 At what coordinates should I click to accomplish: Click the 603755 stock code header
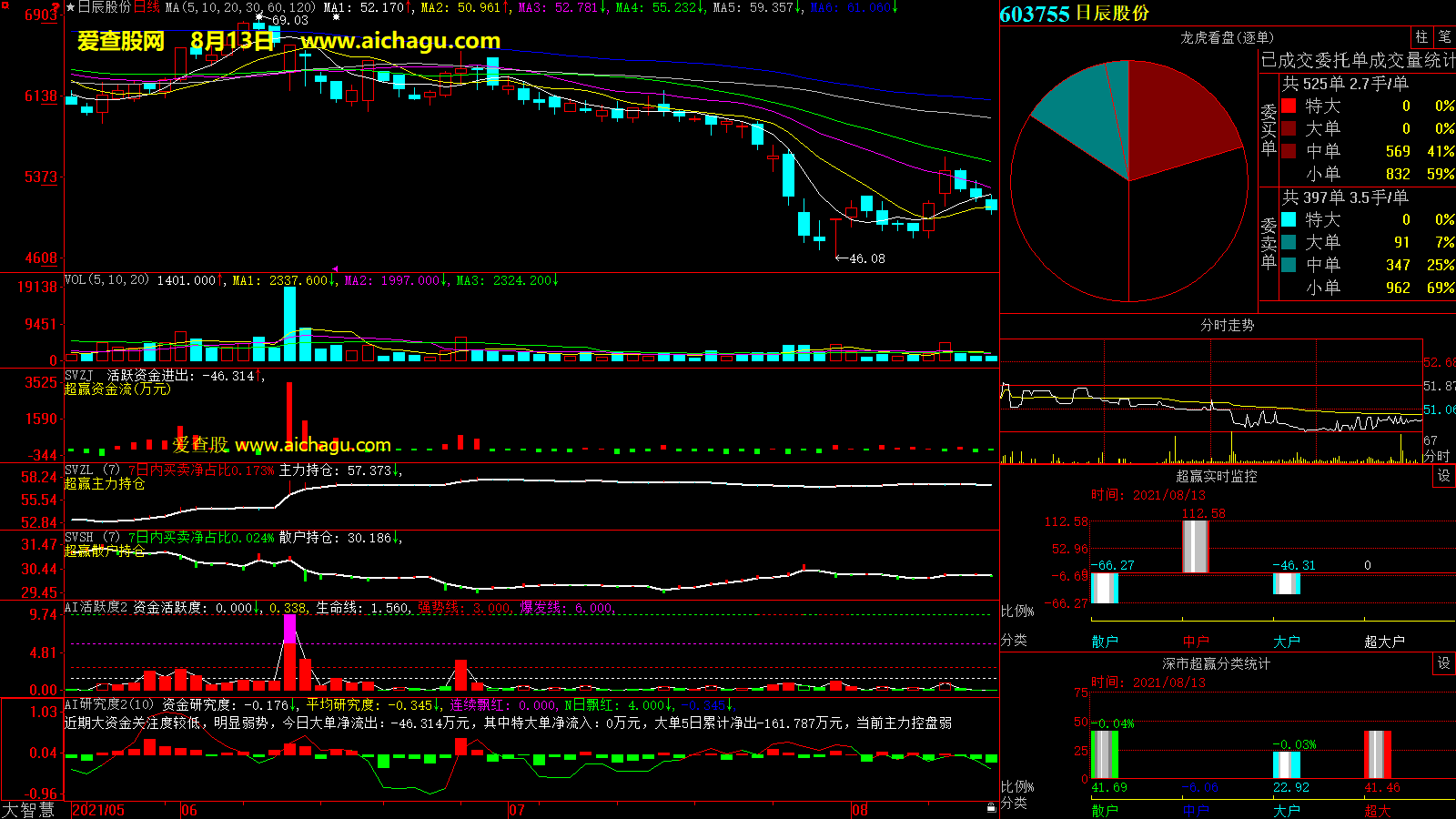(1034, 14)
